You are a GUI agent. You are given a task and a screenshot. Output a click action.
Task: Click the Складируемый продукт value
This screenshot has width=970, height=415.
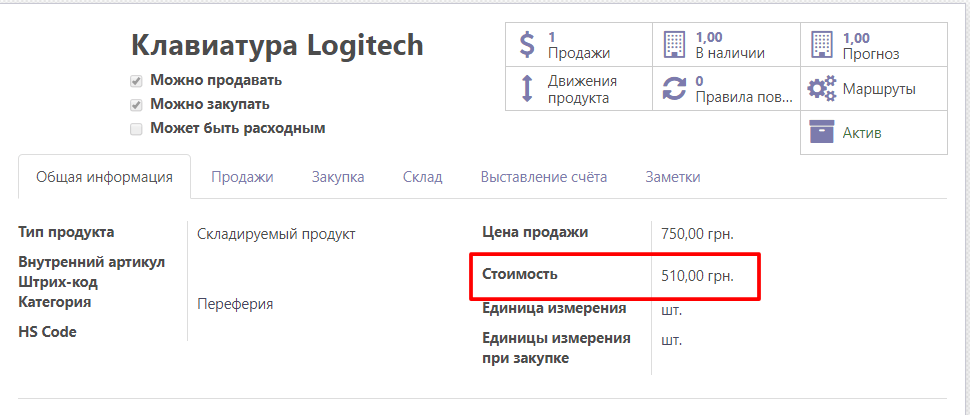point(277,234)
